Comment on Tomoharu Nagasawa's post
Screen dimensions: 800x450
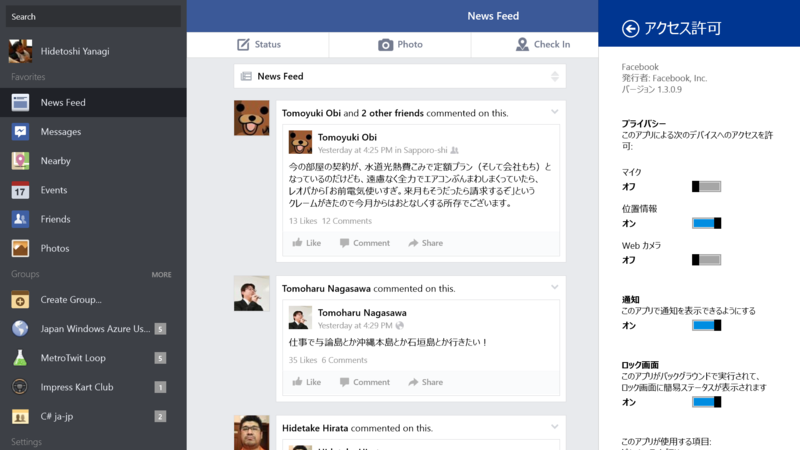tap(365, 382)
